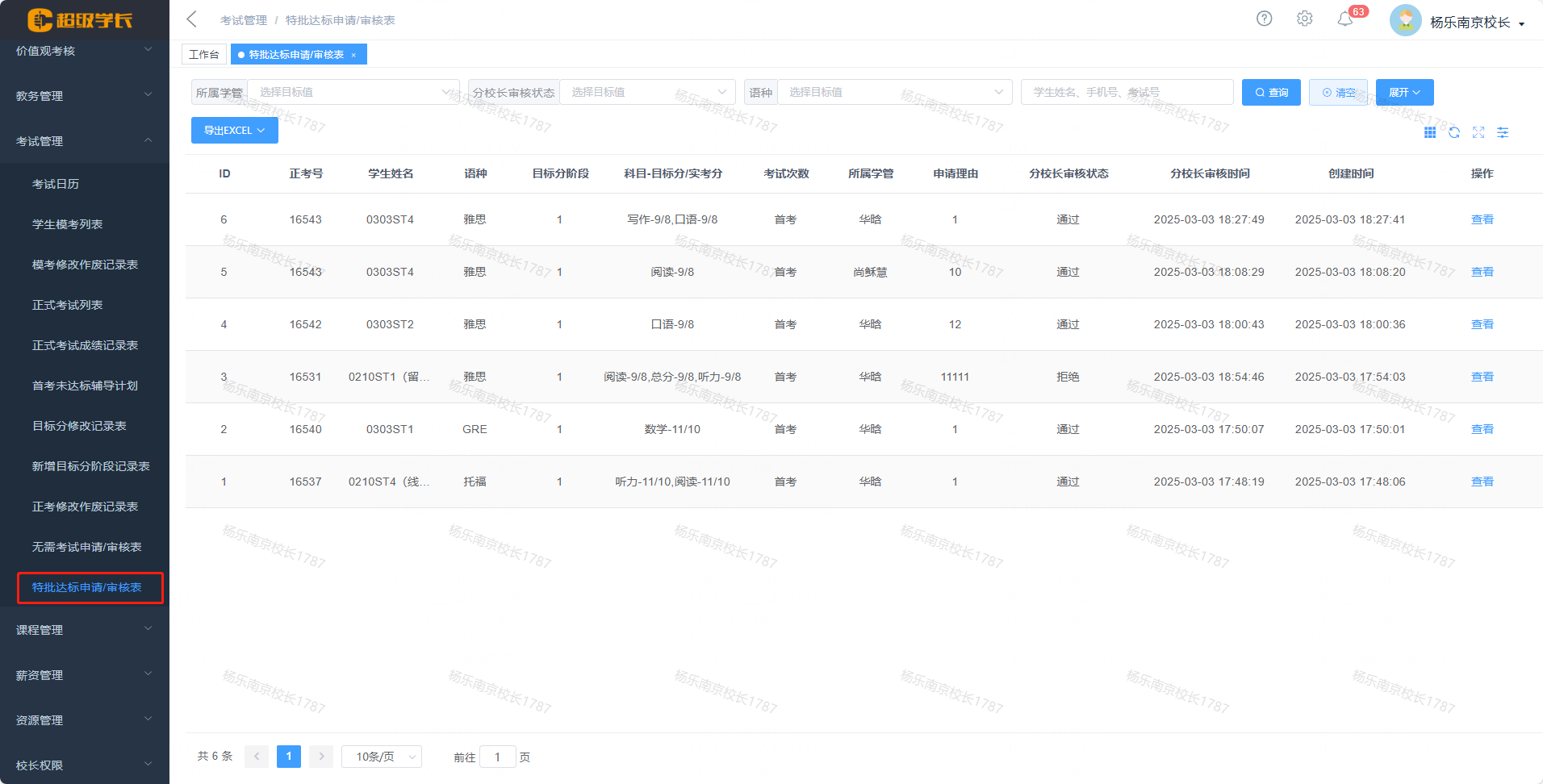
Task: Click 查看 for record ID 6
Action: point(1482,219)
